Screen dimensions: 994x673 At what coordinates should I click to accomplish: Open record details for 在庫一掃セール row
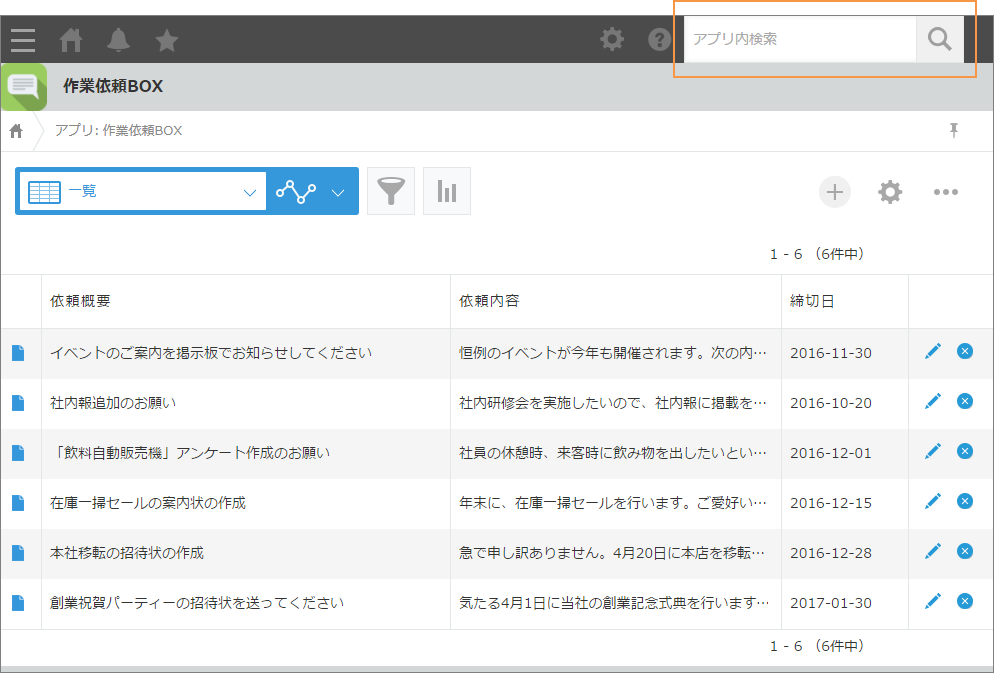pyautogui.click(x=18, y=503)
